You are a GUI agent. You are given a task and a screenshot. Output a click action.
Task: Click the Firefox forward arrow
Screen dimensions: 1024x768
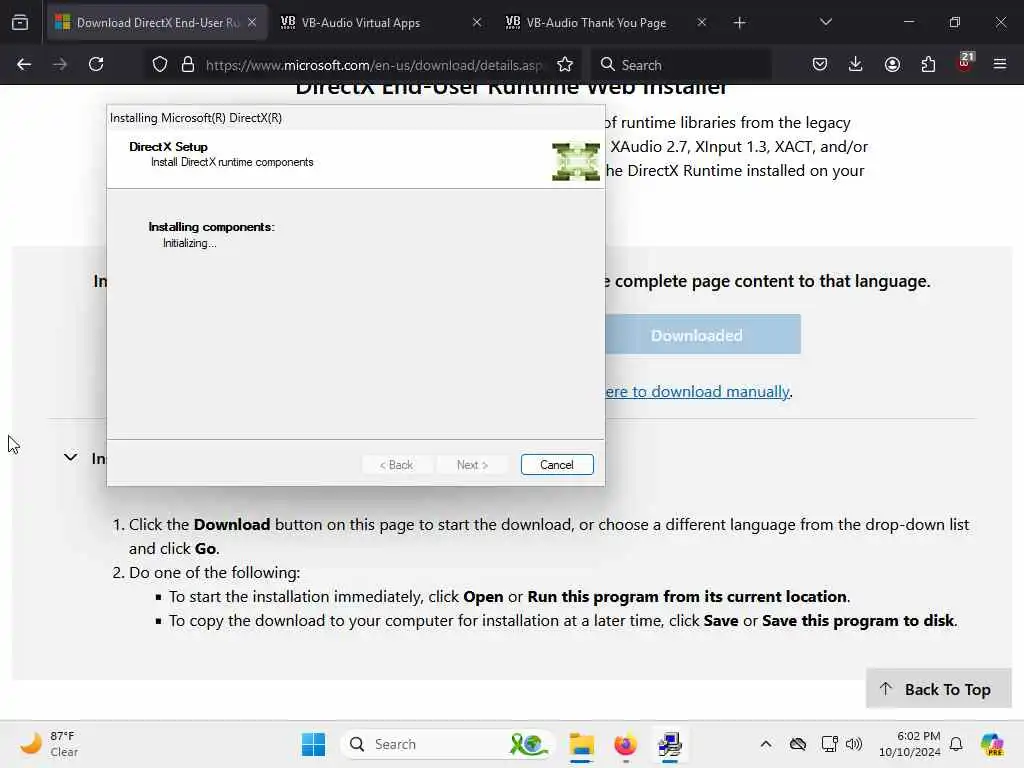60,64
